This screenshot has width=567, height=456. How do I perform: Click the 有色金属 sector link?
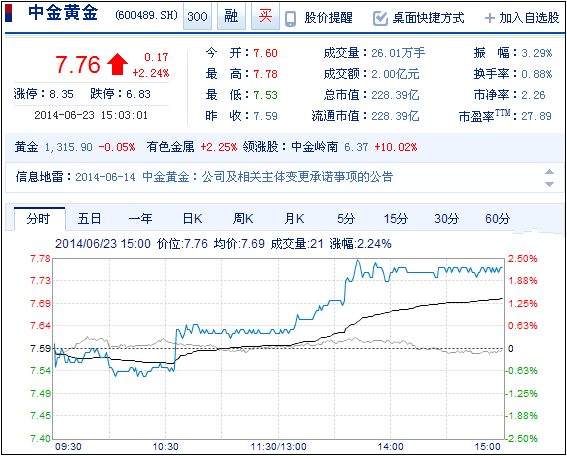tap(170, 147)
